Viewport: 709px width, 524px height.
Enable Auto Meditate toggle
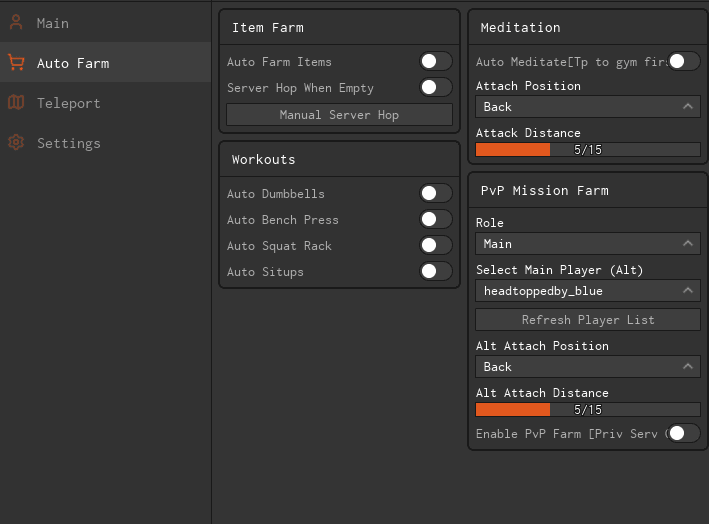click(x=683, y=62)
